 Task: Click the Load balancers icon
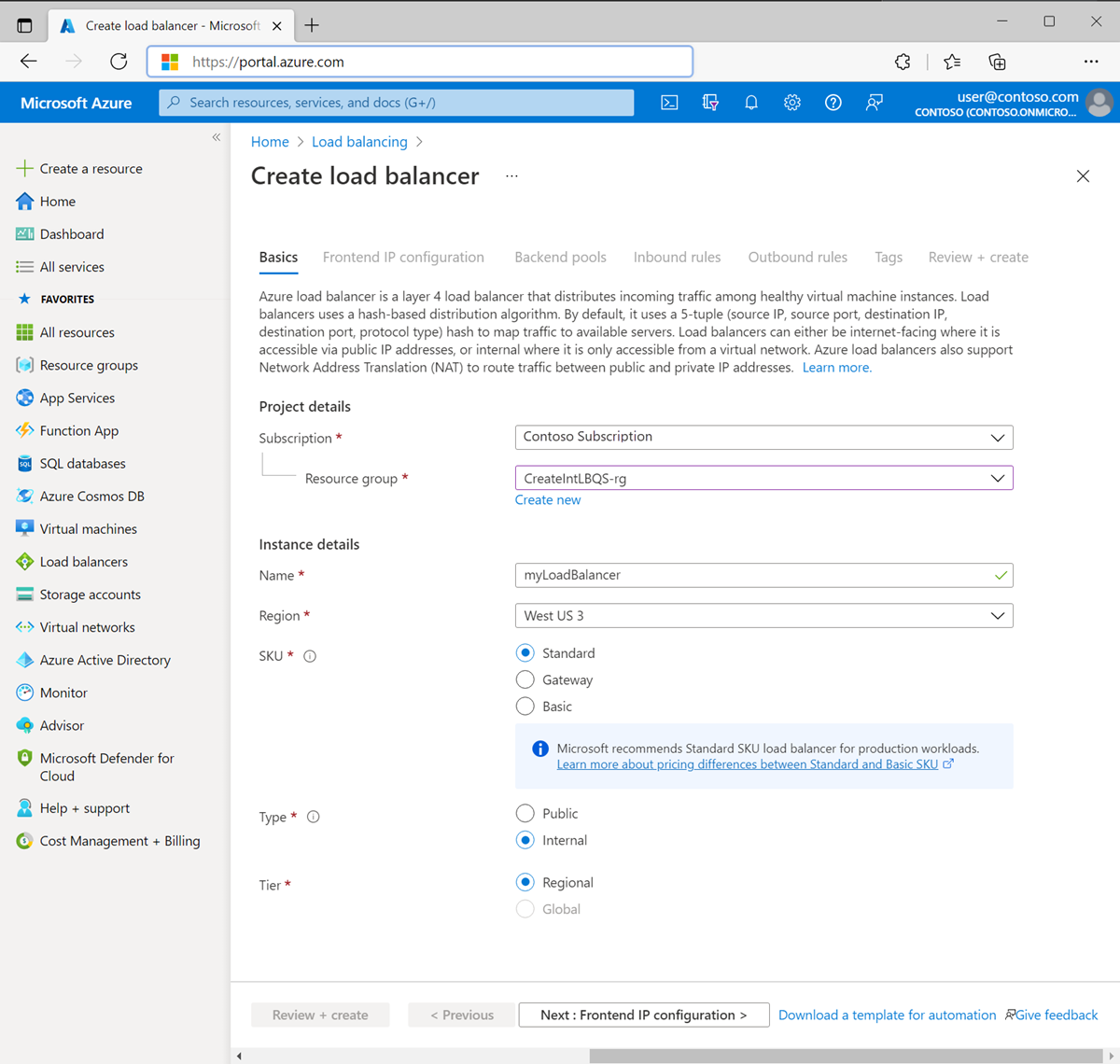24,562
